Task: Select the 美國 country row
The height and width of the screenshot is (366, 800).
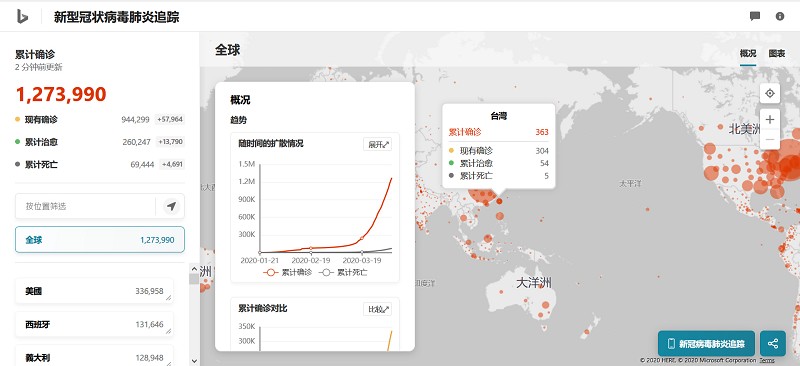Action: (94, 291)
